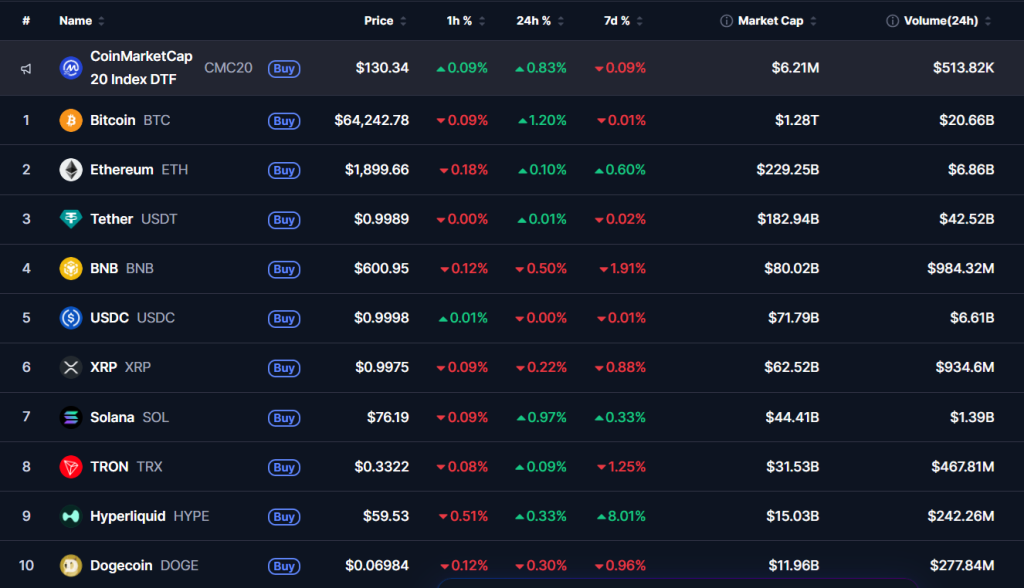1024x588 pixels.
Task: Click XRP market cap $62.52B
Action: point(792,367)
